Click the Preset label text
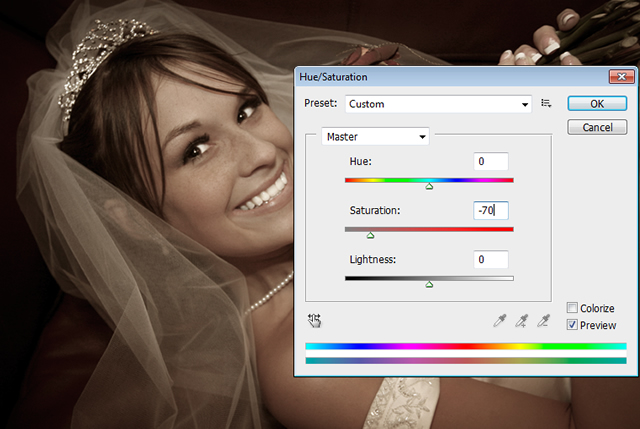 tap(321, 103)
